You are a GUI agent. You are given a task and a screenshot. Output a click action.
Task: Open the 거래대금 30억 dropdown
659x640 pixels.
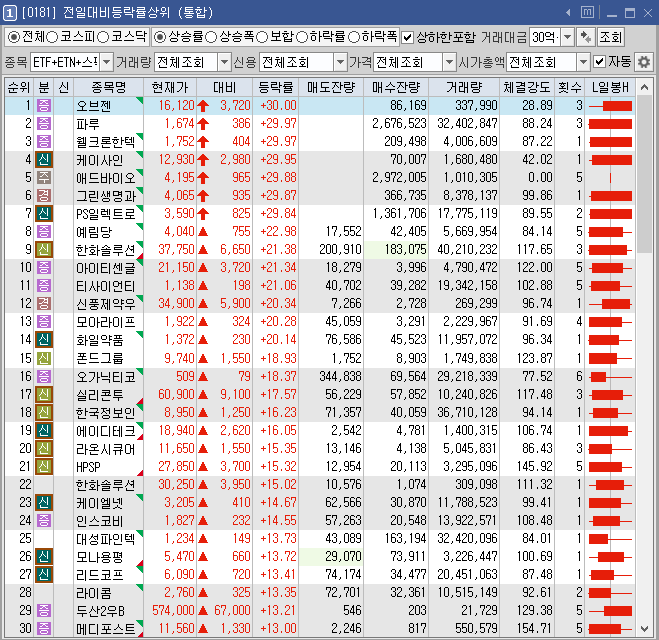(567, 37)
